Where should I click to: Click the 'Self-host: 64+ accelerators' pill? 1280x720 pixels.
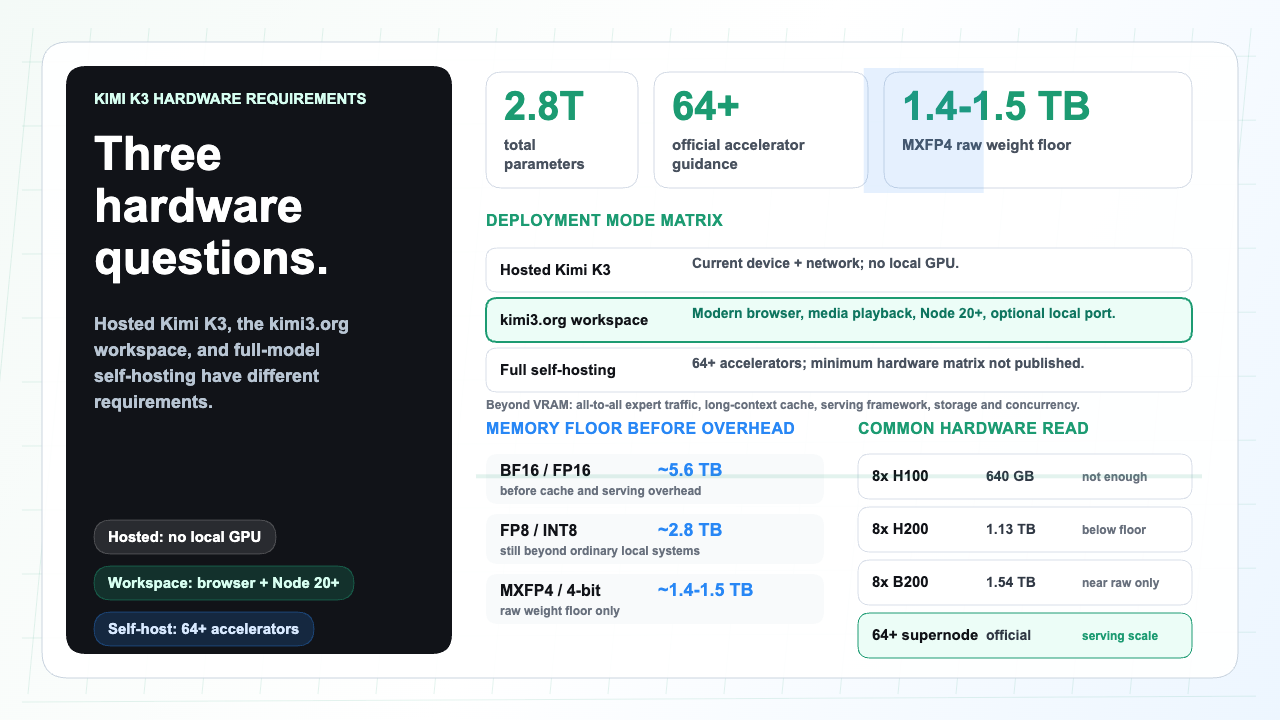(204, 629)
